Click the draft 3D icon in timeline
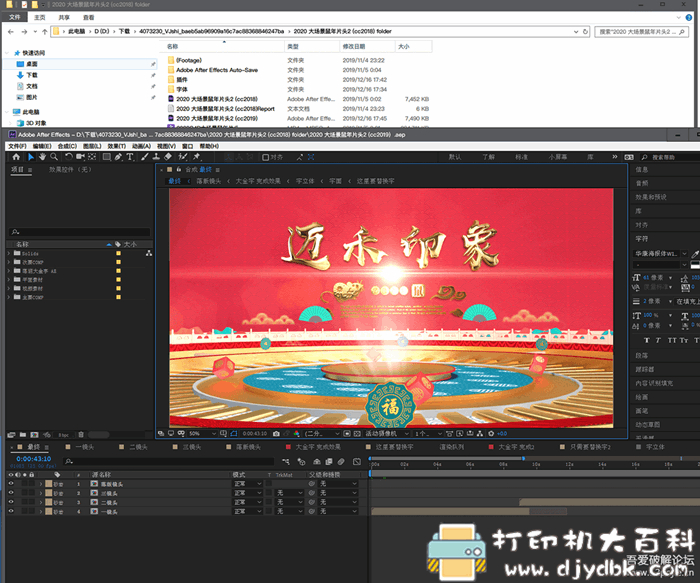The height and width of the screenshot is (583, 700). point(301,462)
